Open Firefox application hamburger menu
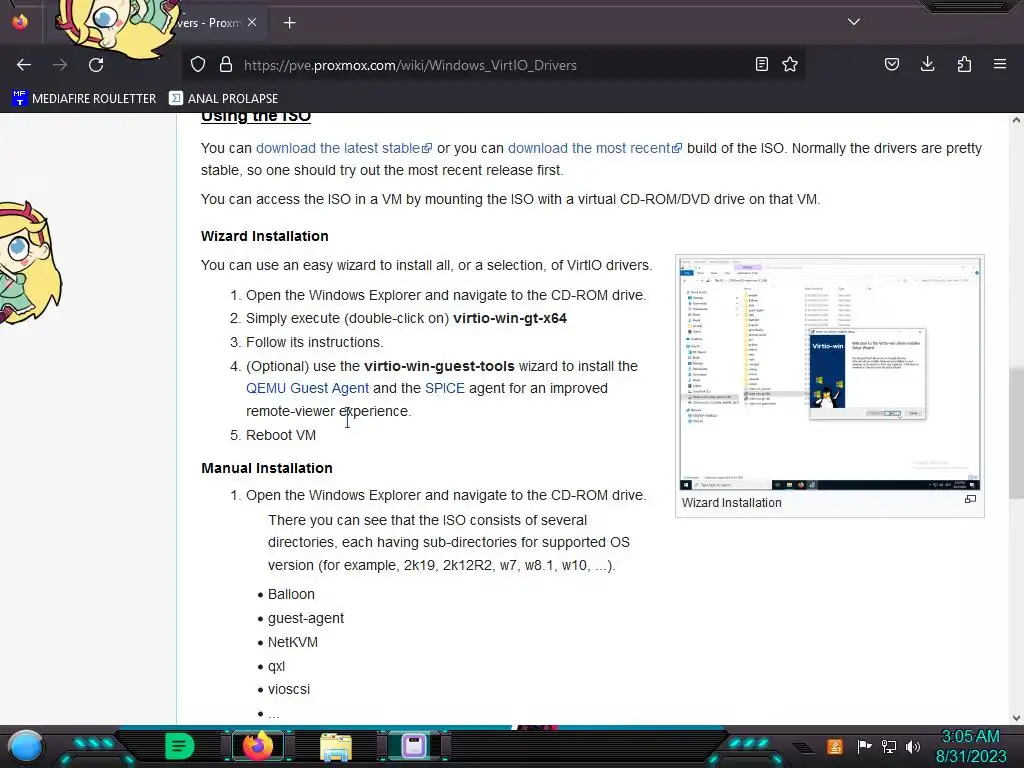The image size is (1024, 768). pos(1000,65)
